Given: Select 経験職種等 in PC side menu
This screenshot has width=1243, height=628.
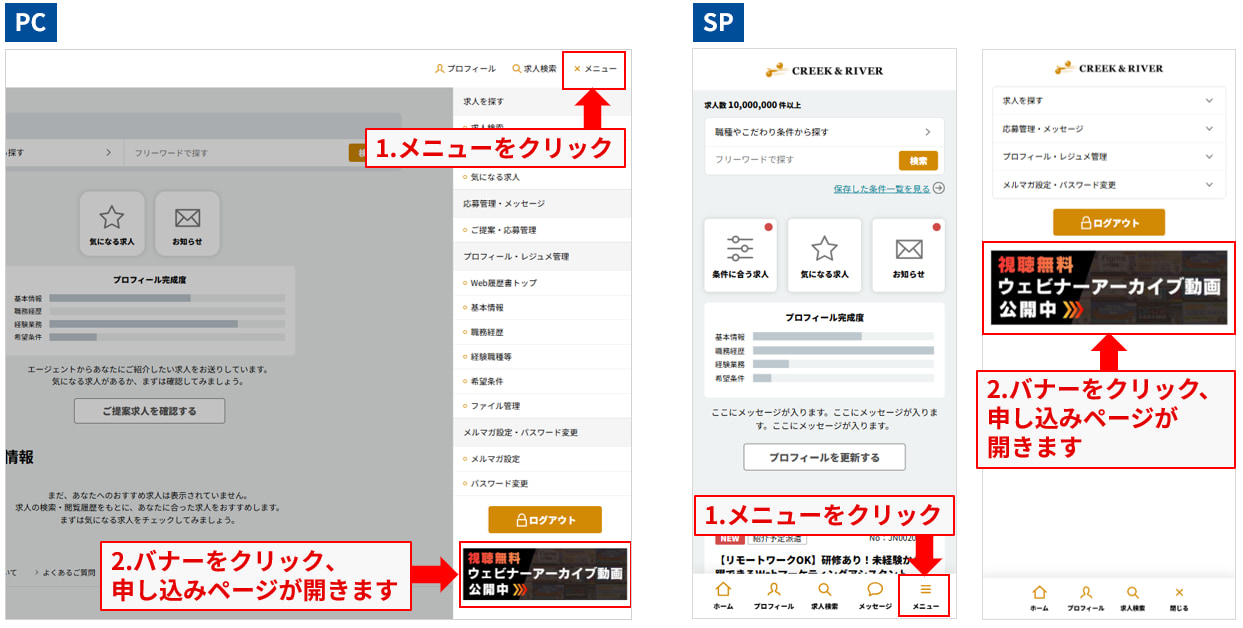Looking at the screenshot, I should click(x=541, y=357).
